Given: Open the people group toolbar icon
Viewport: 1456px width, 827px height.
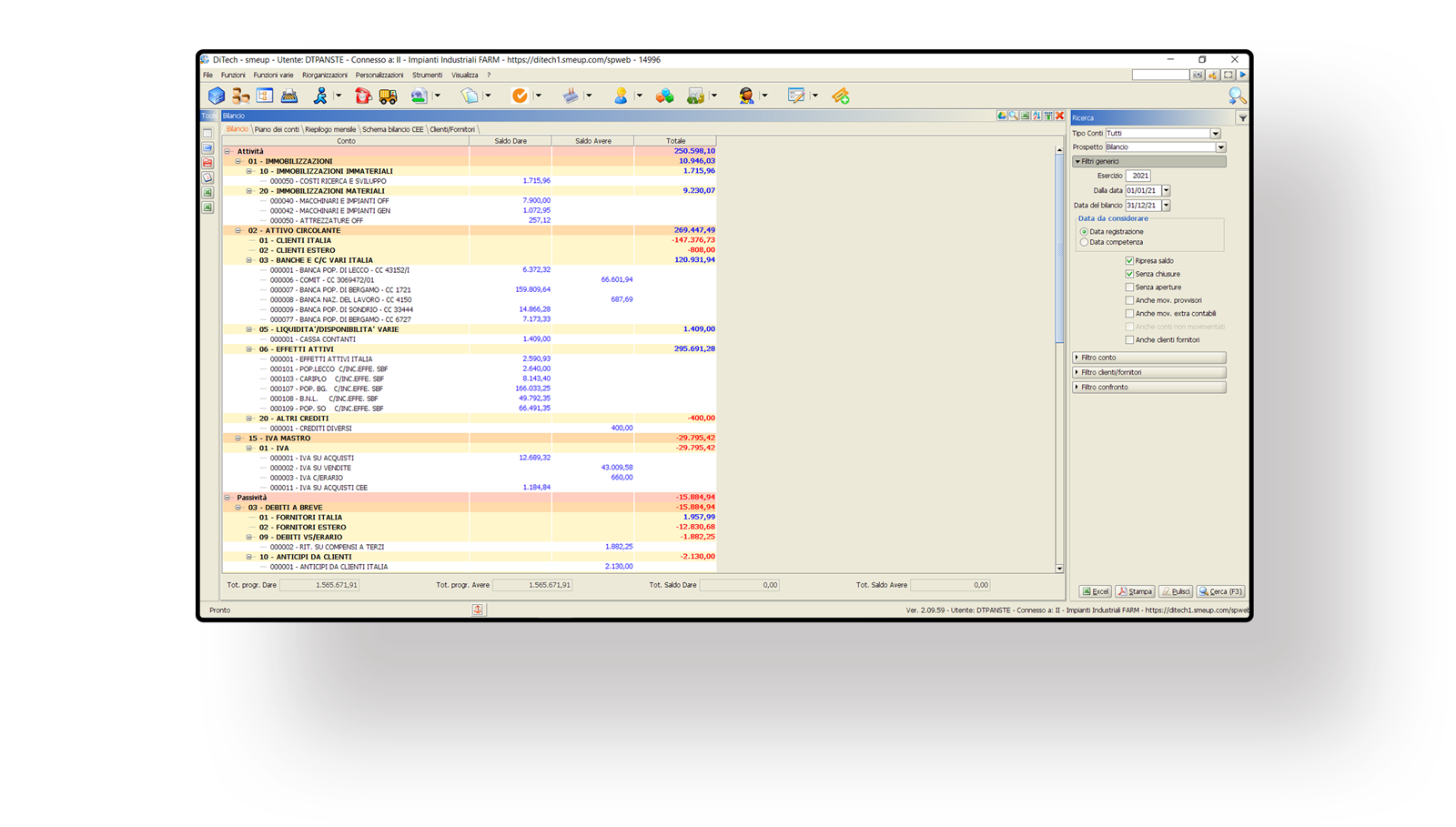Looking at the screenshot, I should pos(240,96).
